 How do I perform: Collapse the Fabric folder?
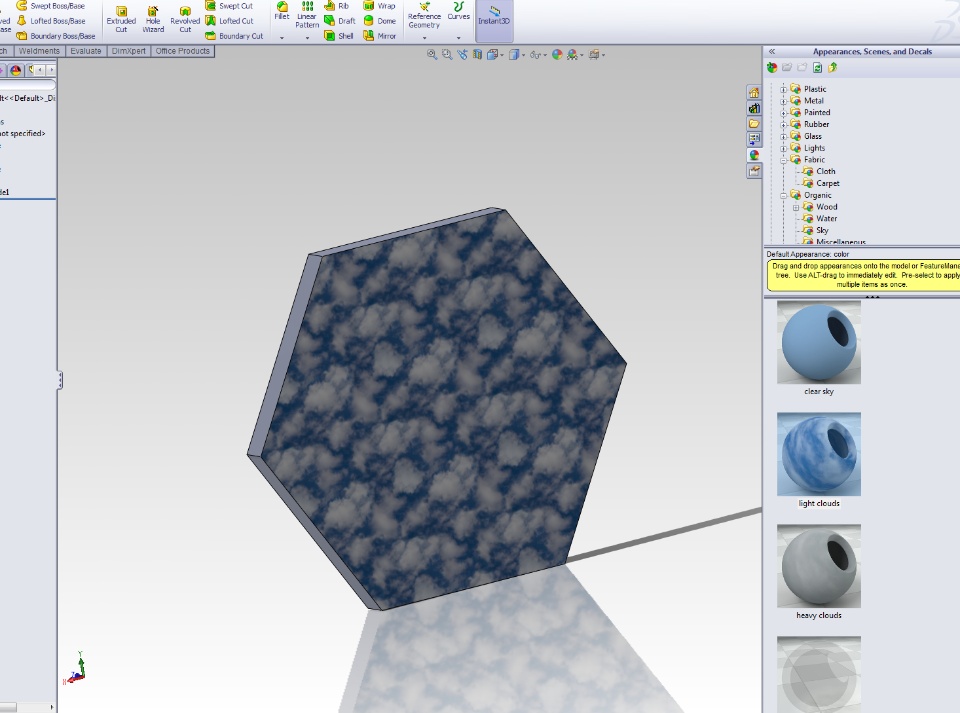coord(784,160)
